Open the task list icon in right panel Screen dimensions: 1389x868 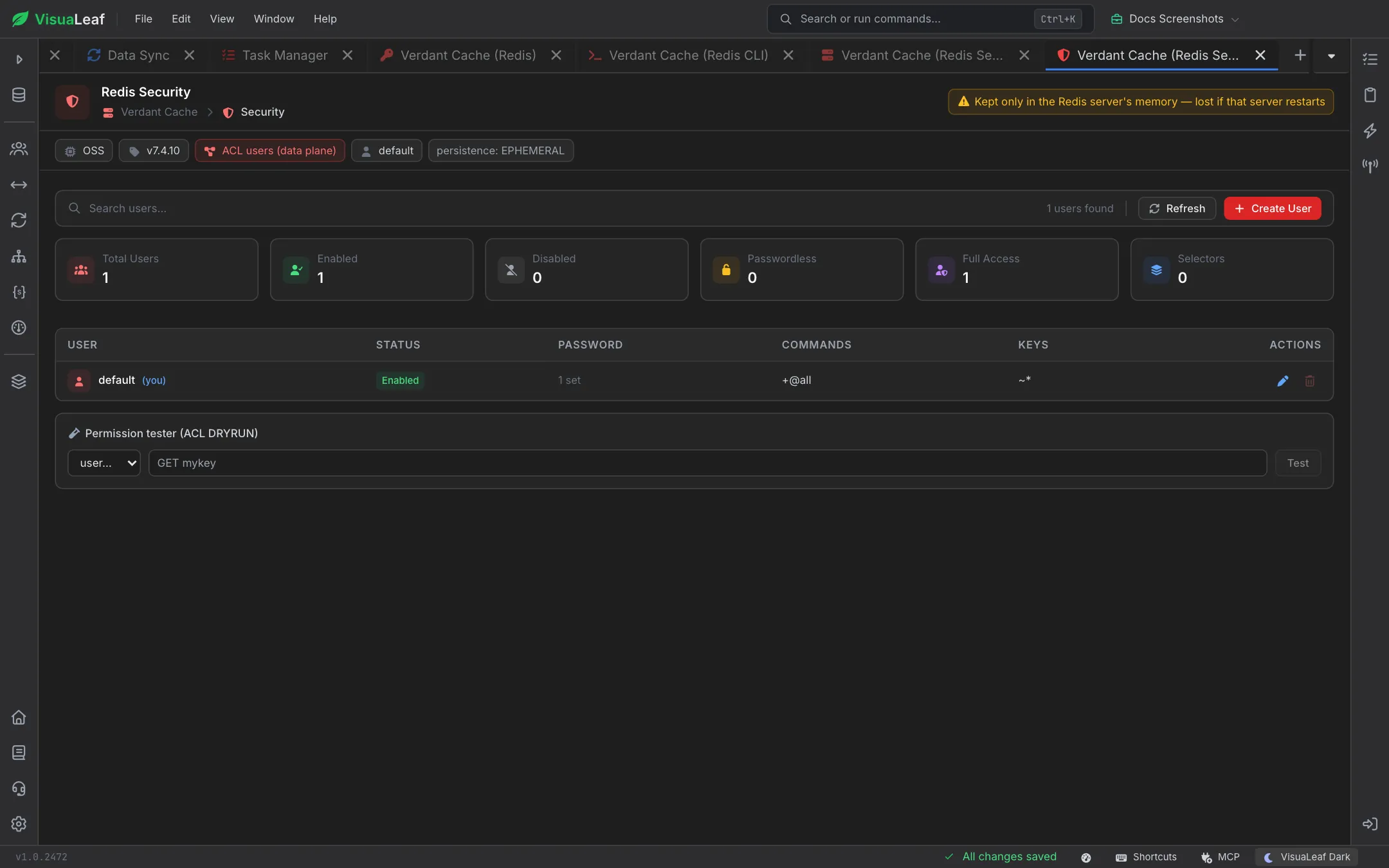pyautogui.click(x=1370, y=59)
